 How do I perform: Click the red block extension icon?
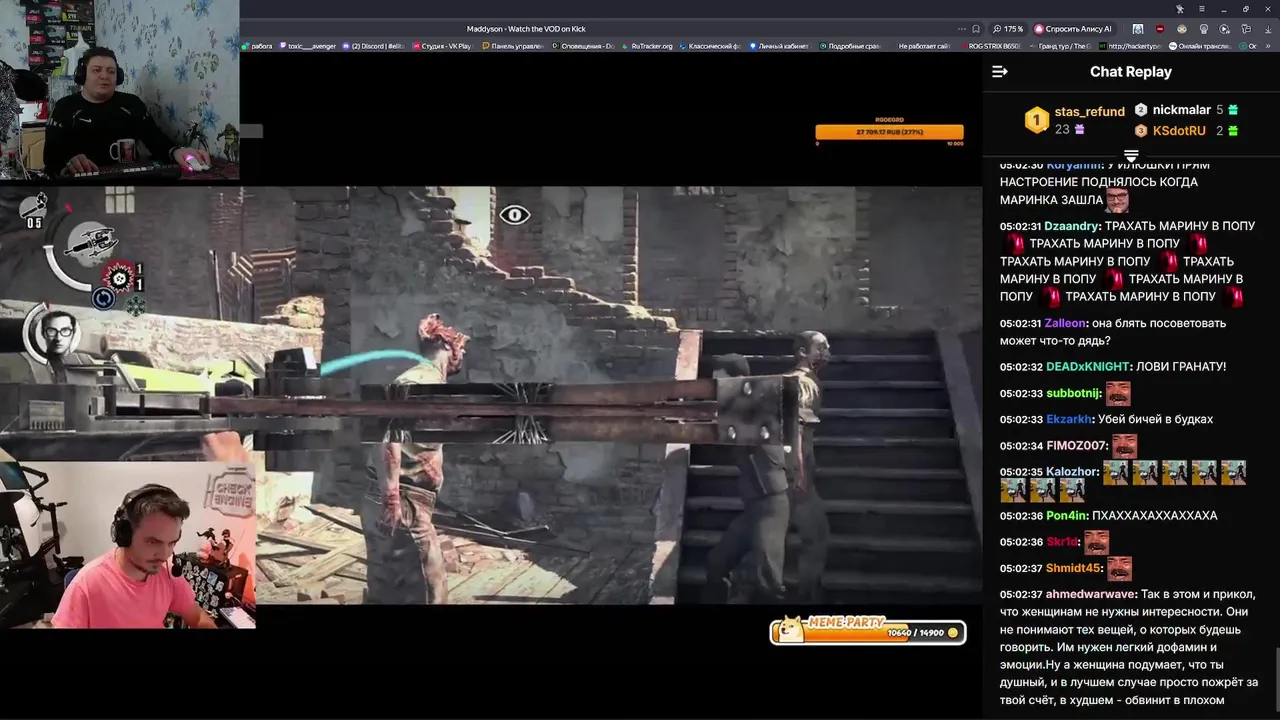1160,29
